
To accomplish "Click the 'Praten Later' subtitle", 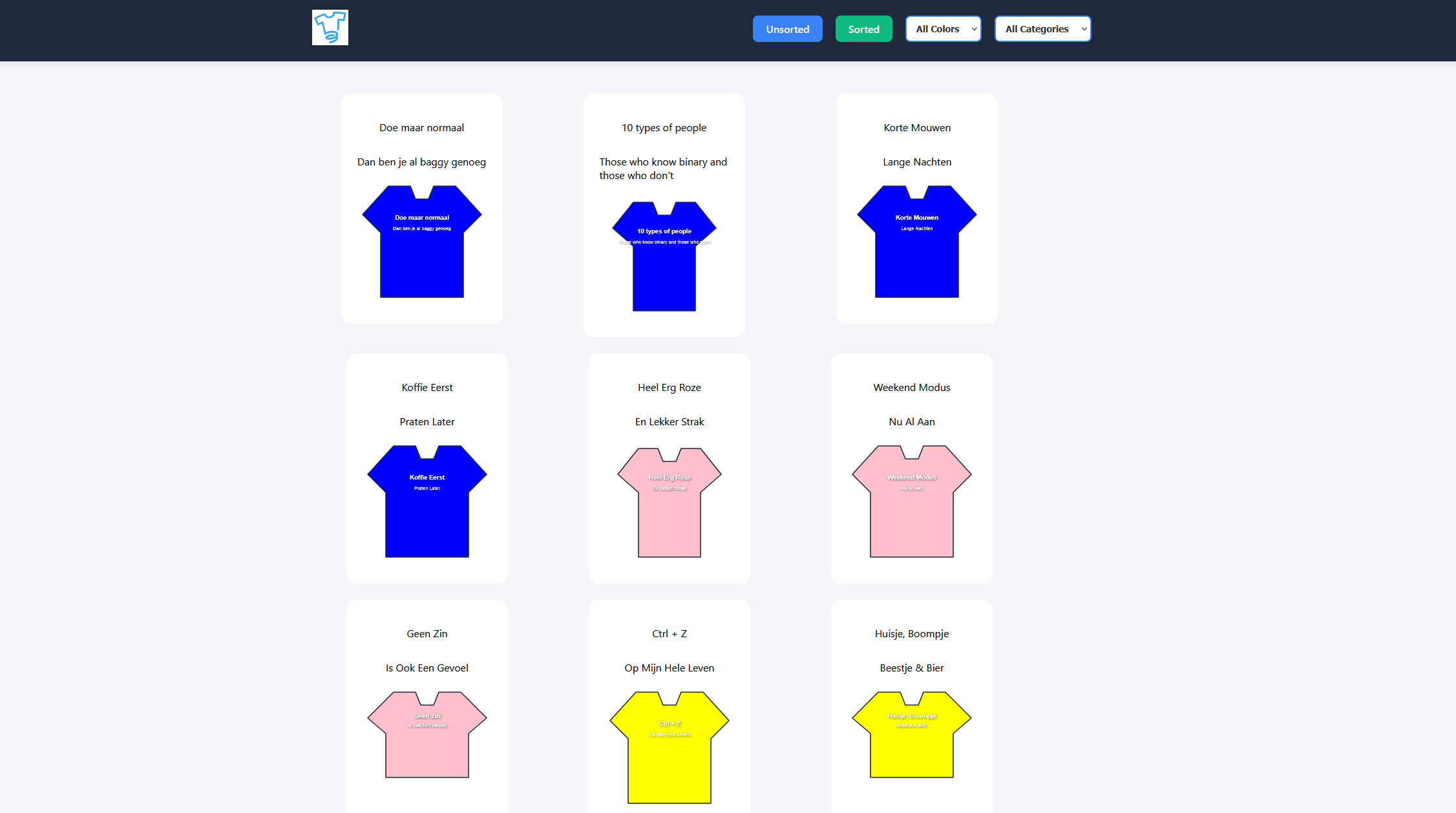I will click(x=427, y=422).
